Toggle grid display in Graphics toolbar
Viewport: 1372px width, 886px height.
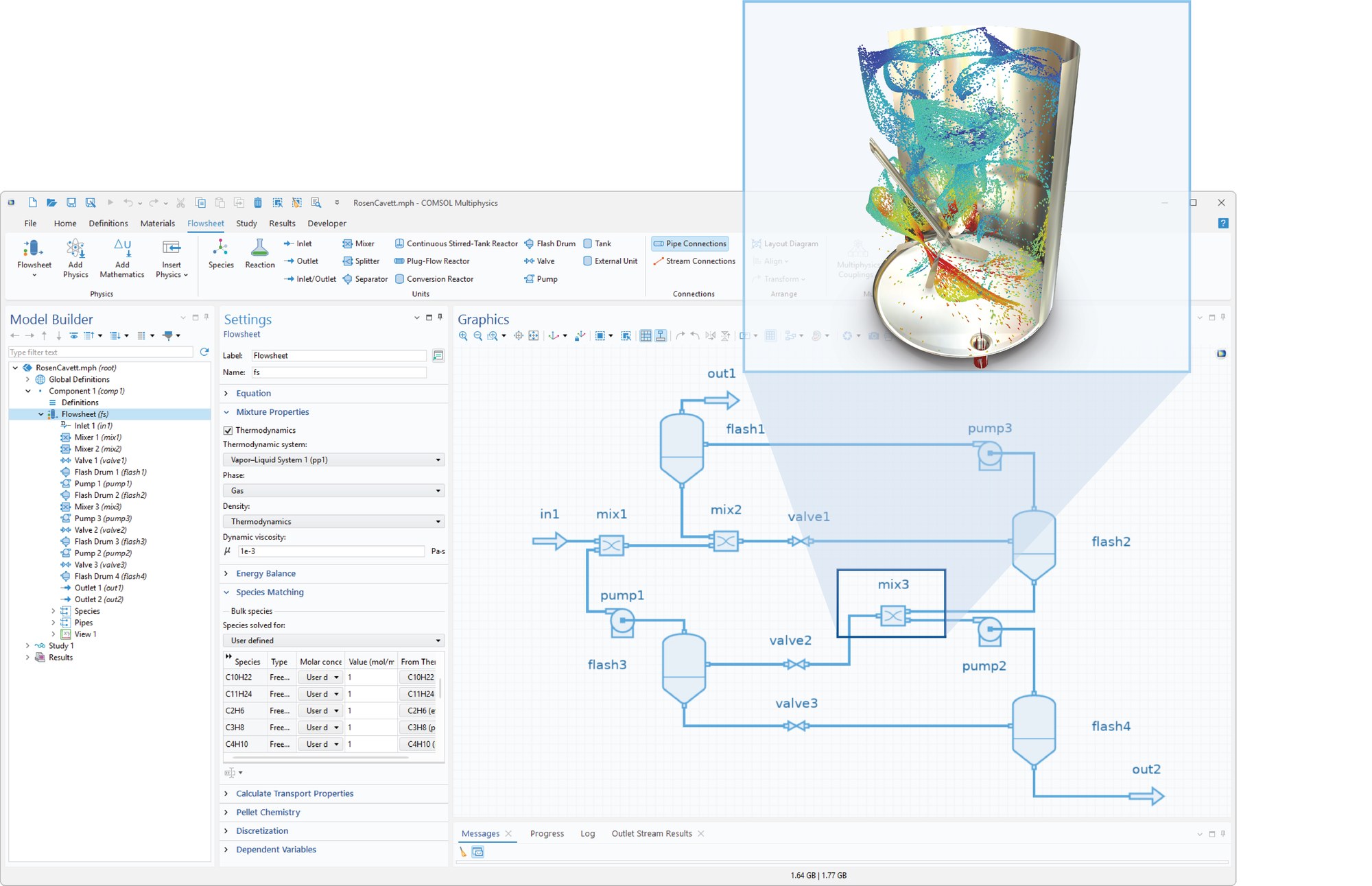[646, 336]
